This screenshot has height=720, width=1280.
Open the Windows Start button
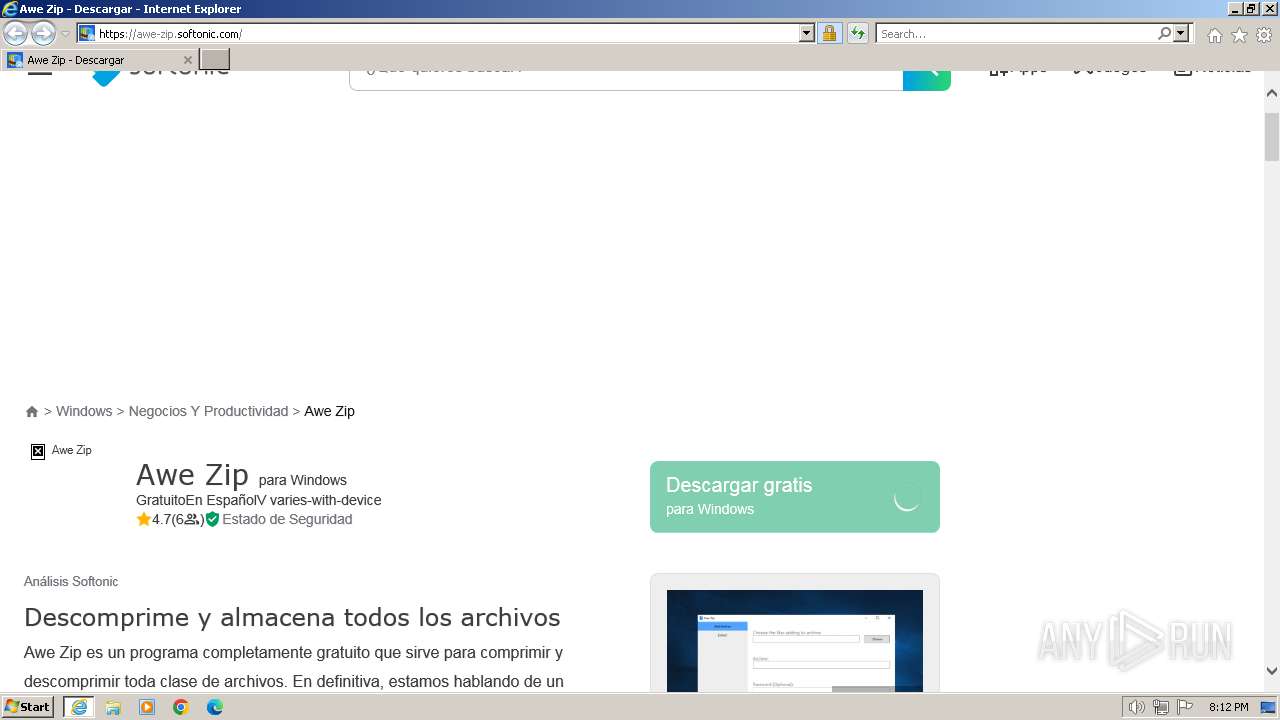click(x=28, y=707)
